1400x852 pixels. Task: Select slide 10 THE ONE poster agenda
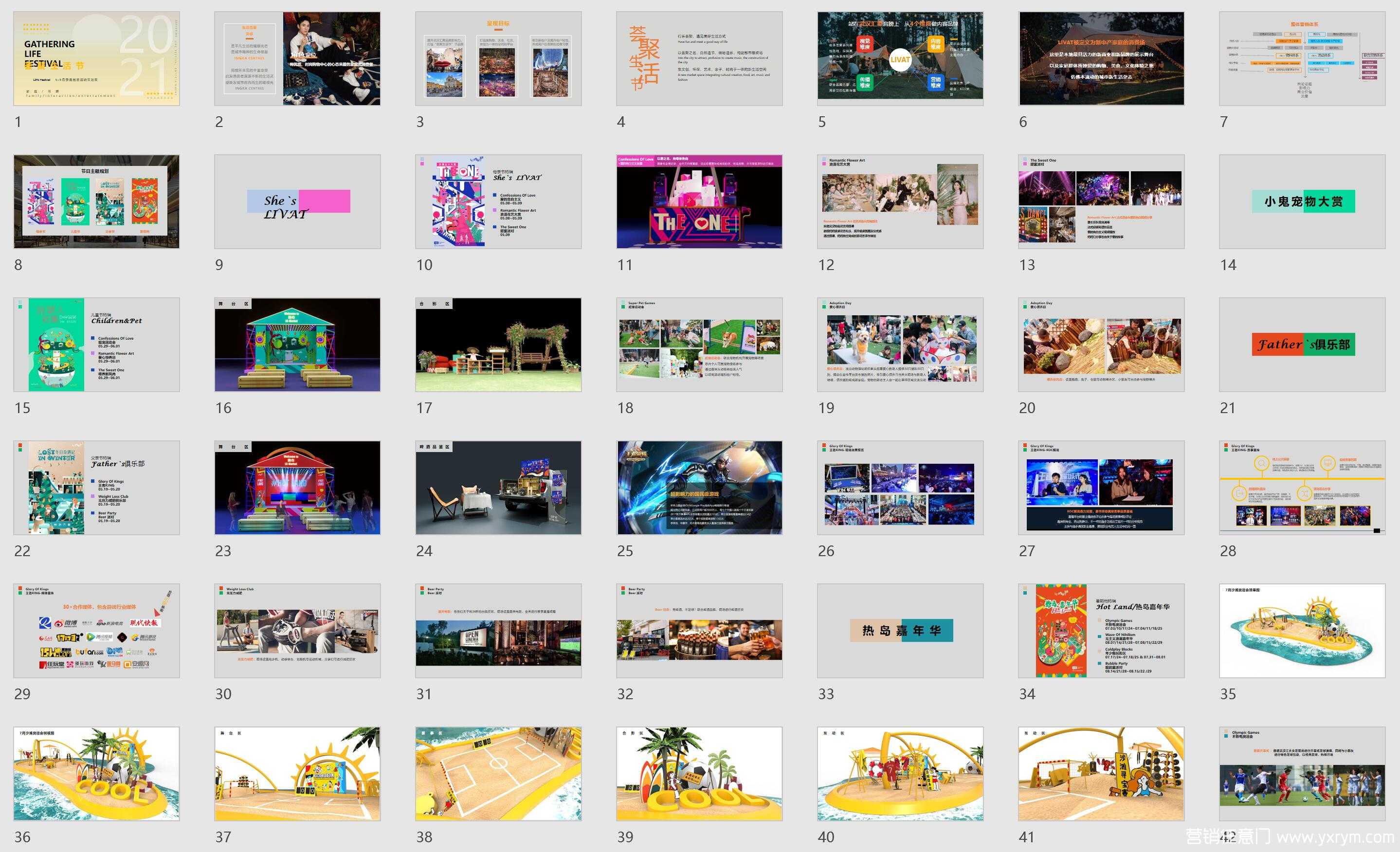[498, 201]
